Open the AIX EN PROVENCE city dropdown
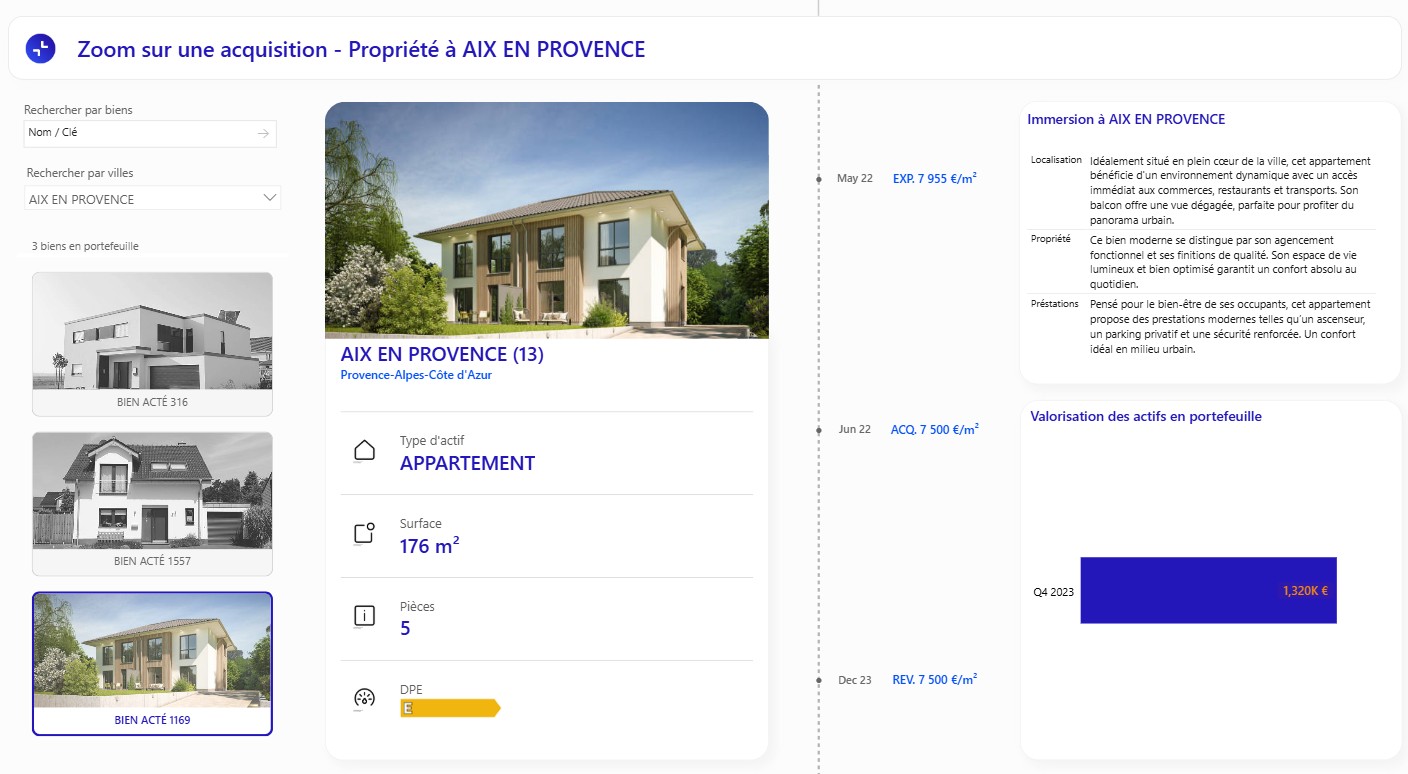The width and height of the screenshot is (1408, 774). pyautogui.click(x=153, y=199)
